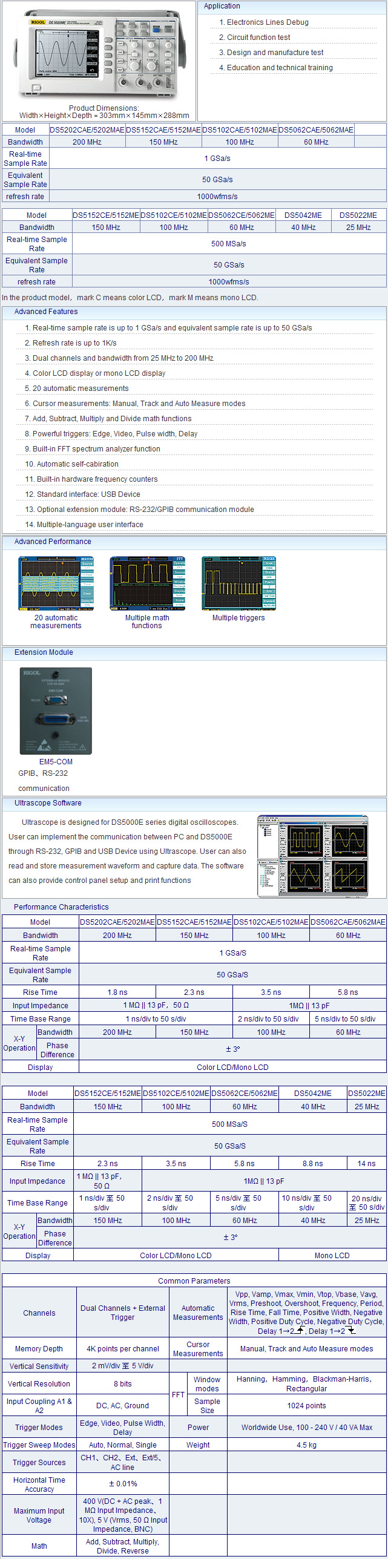The height and width of the screenshot is (1568, 388).
Task: Click the 'Hanning, Hamming, Blackman-Harris' window modes cell
Action: 307,1384
